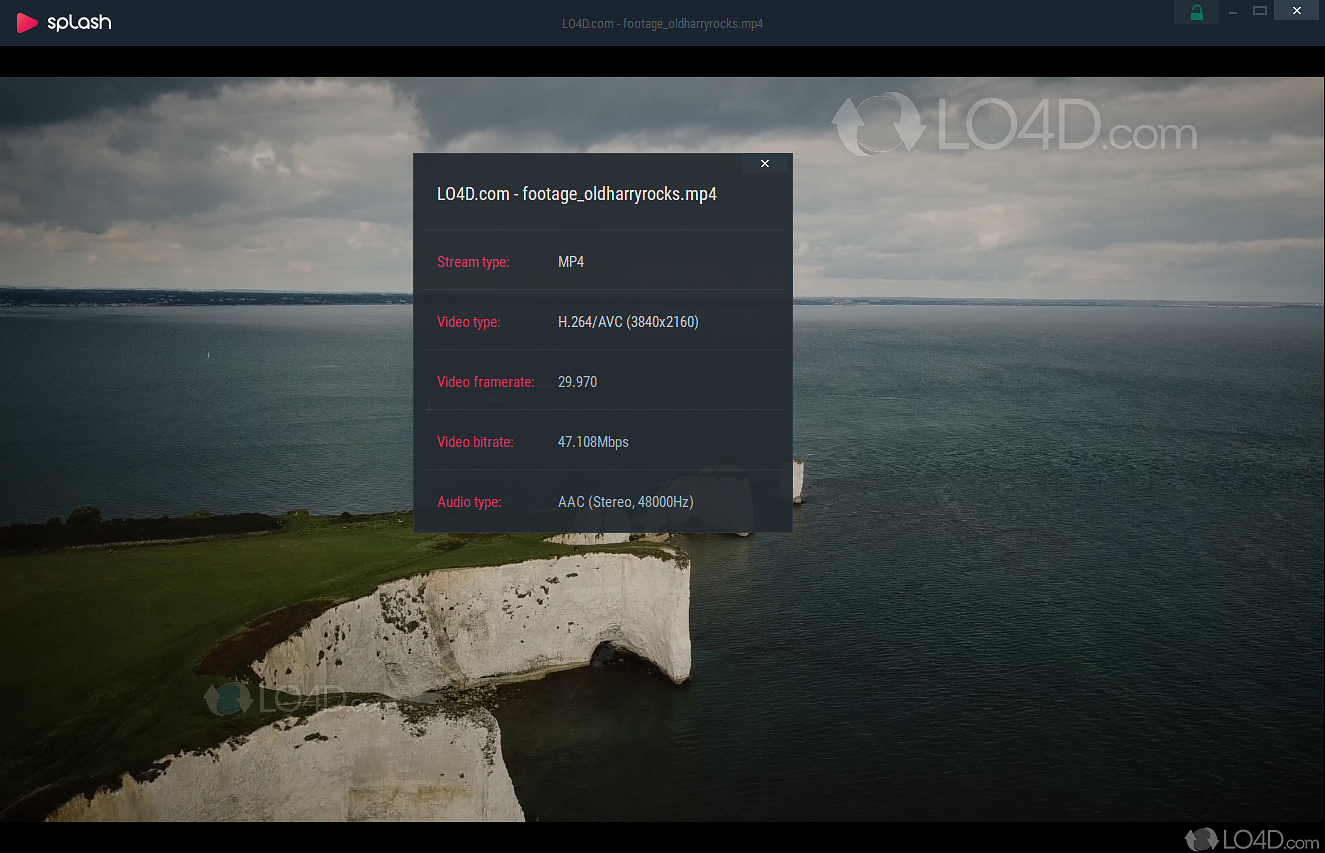Select the footage_oldharryrocks.mp4 dialog heading
Screen dimensions: 1325x853
[577, 193]
